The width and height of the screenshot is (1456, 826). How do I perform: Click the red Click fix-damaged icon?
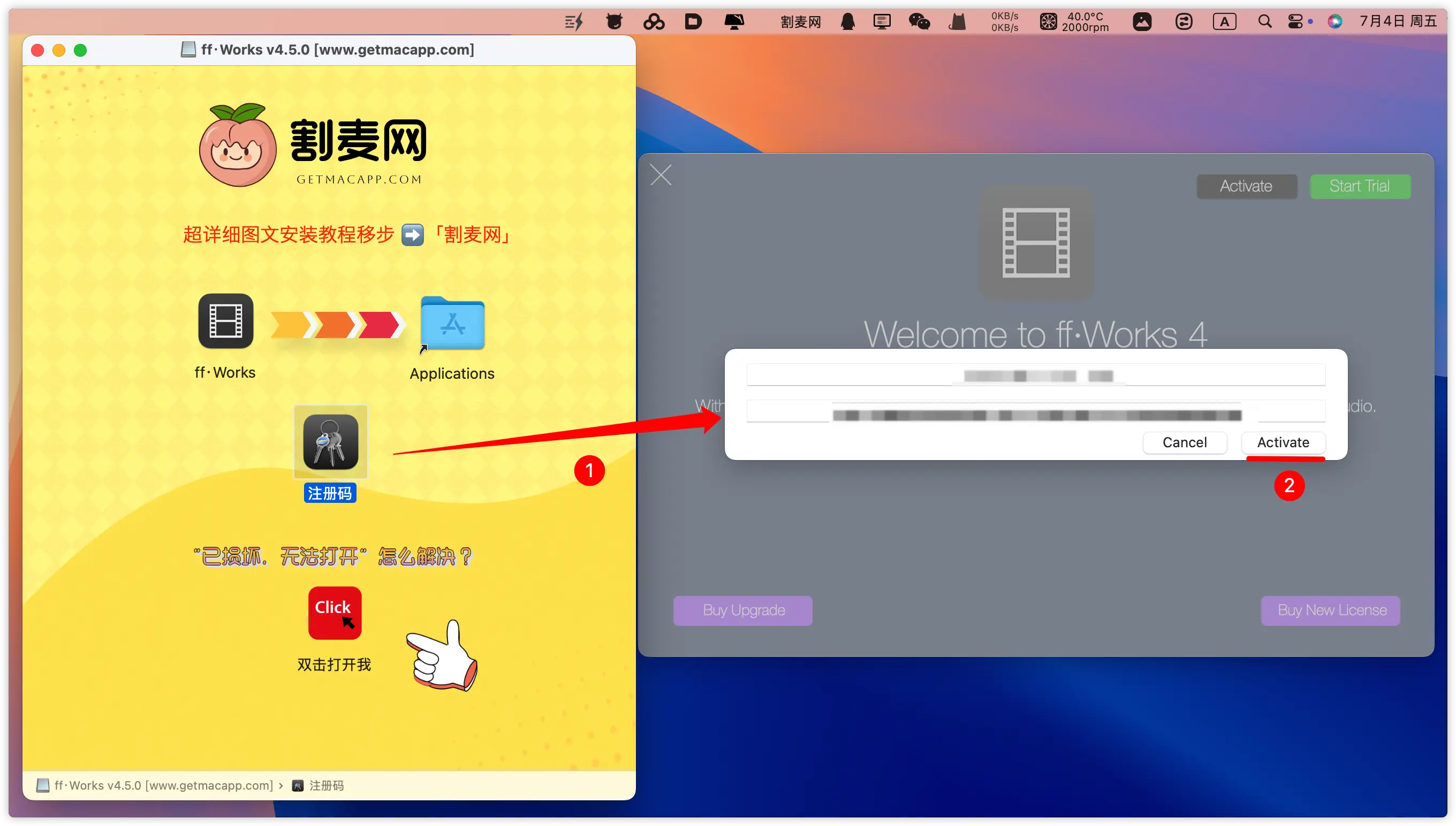[x=335, y=613]
